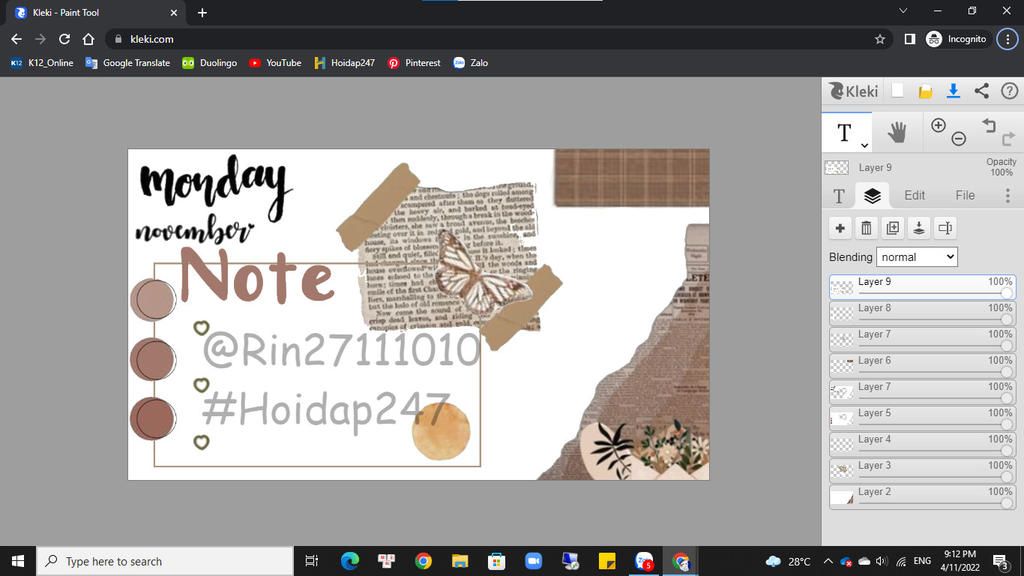The width and height of the screenshot is (1024, 576).
Task: Open Duolingo bookmark
Action: [210, 63]
